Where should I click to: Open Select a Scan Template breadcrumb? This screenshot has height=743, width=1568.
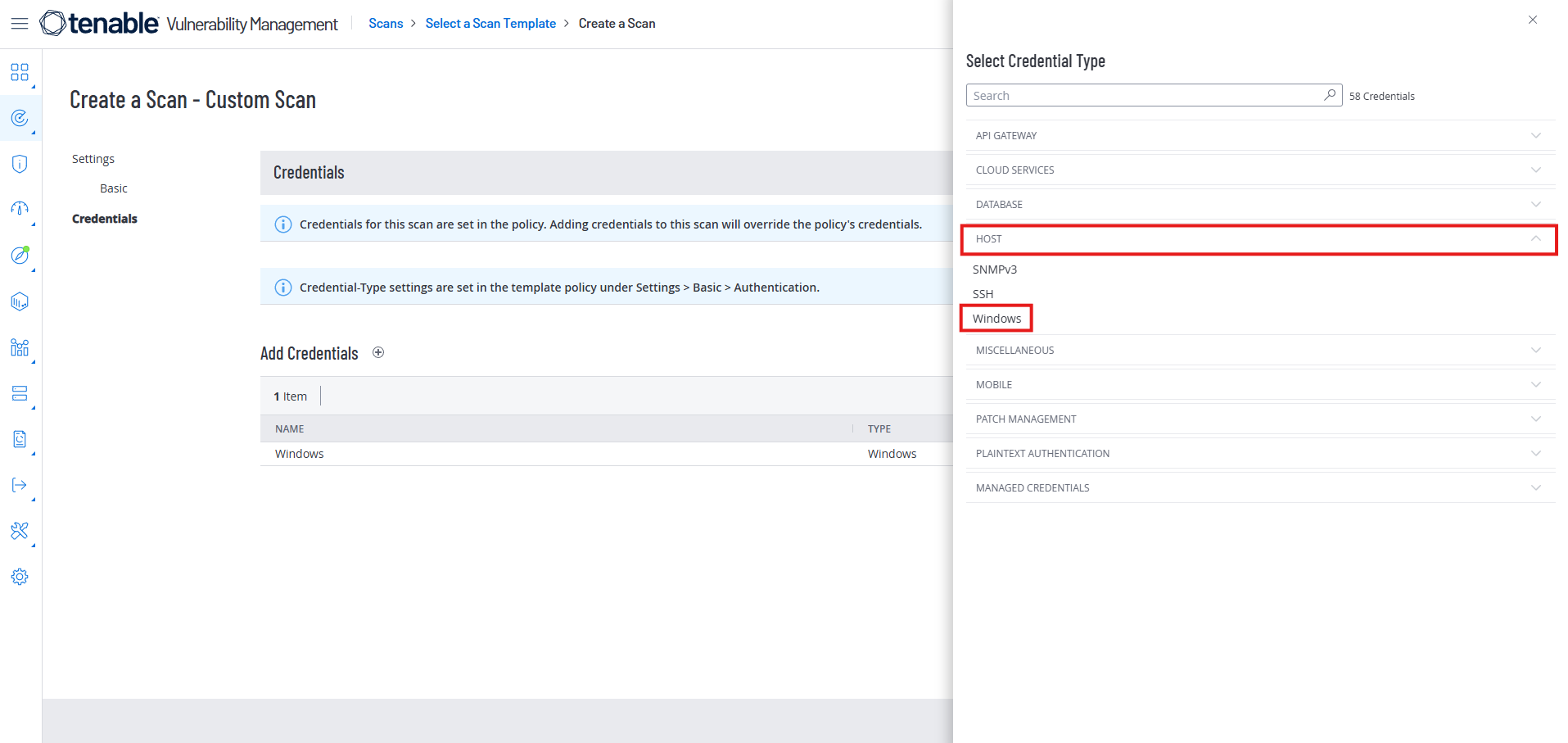coord(490,24)
